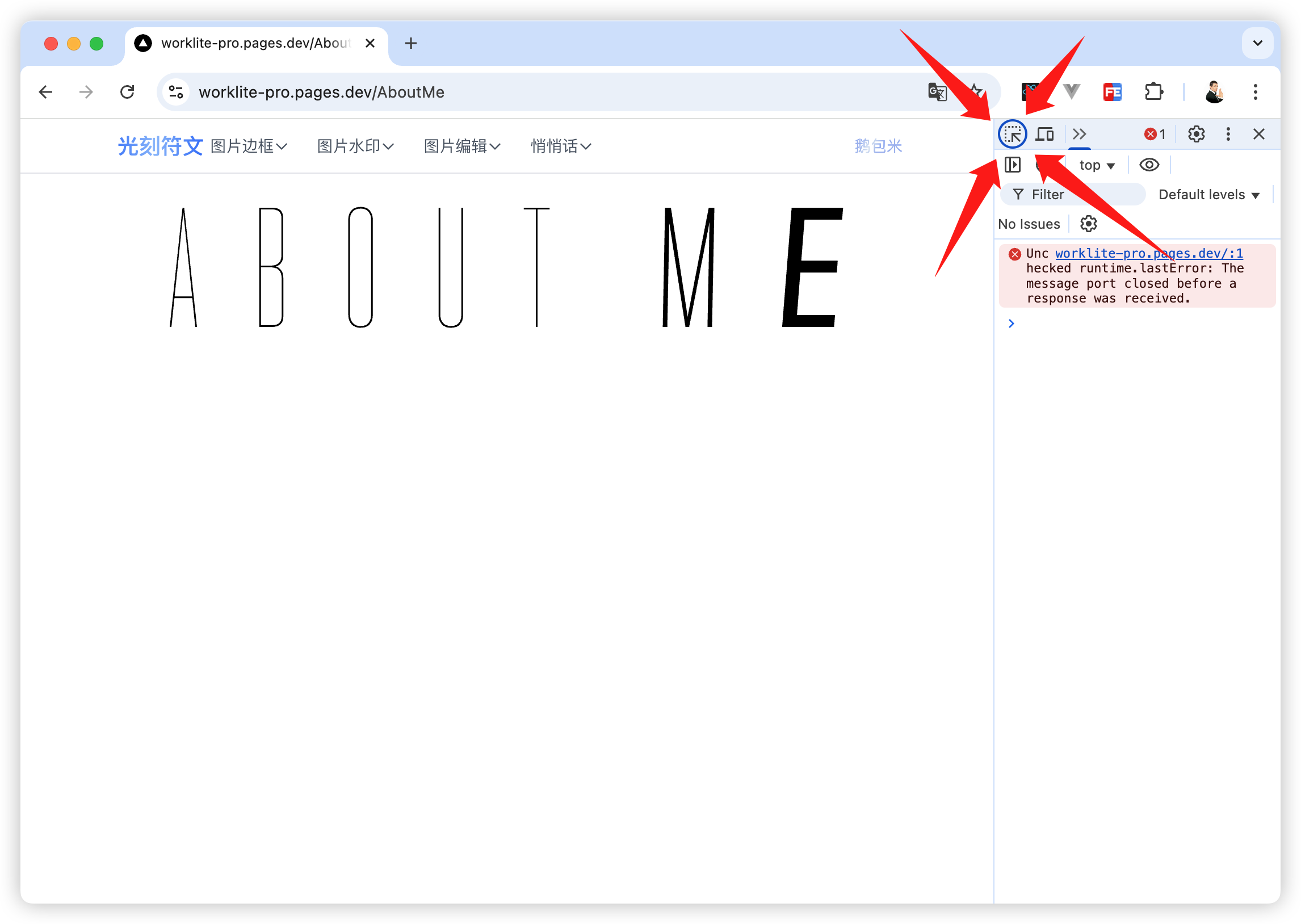Open the Extensions puzzle icon
The height and width of the screenshot is (924, 1301).
(x=1153, y=91)
